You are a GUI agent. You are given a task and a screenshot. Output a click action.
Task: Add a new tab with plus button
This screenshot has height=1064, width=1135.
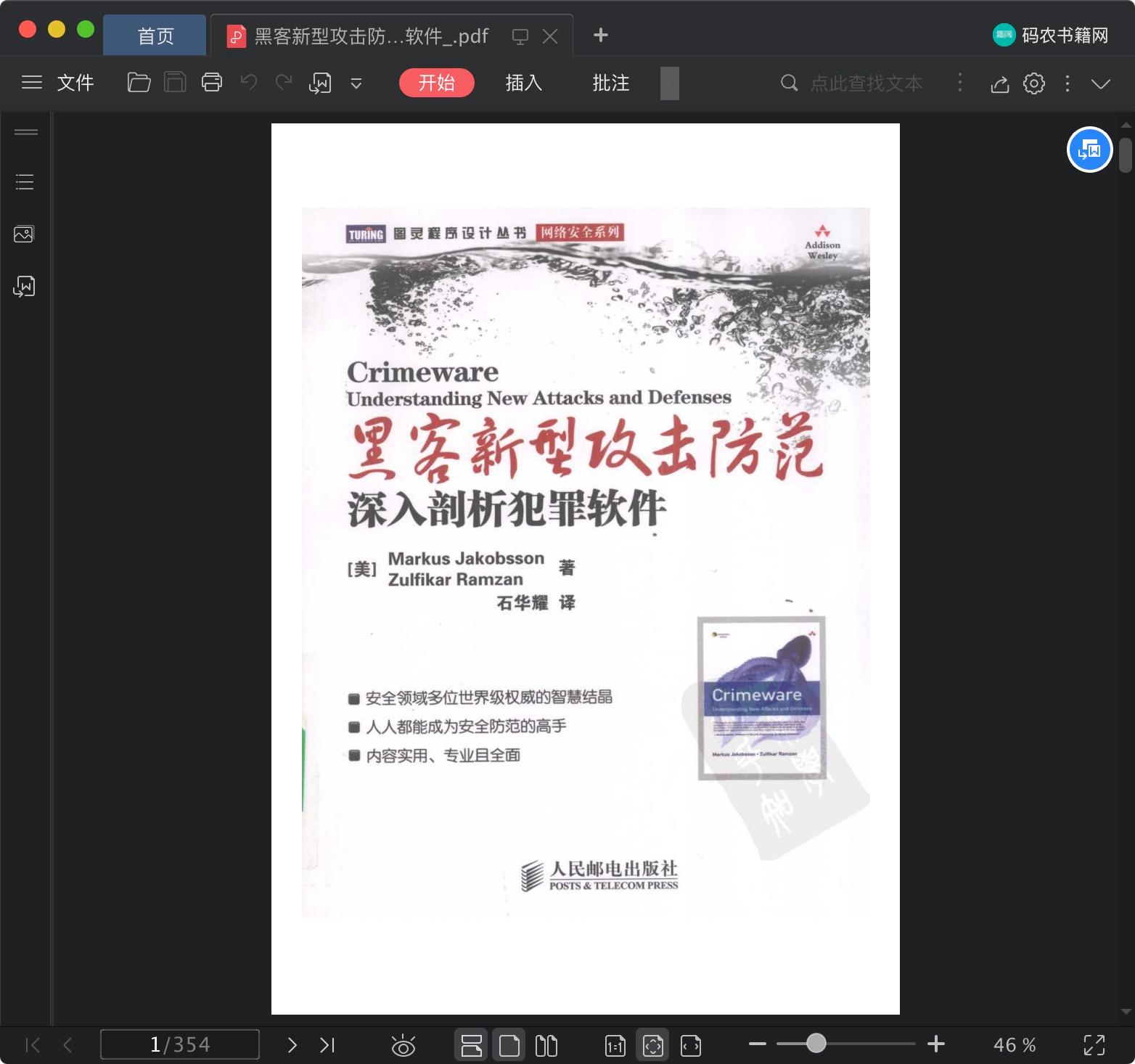[x=600, y=35]
